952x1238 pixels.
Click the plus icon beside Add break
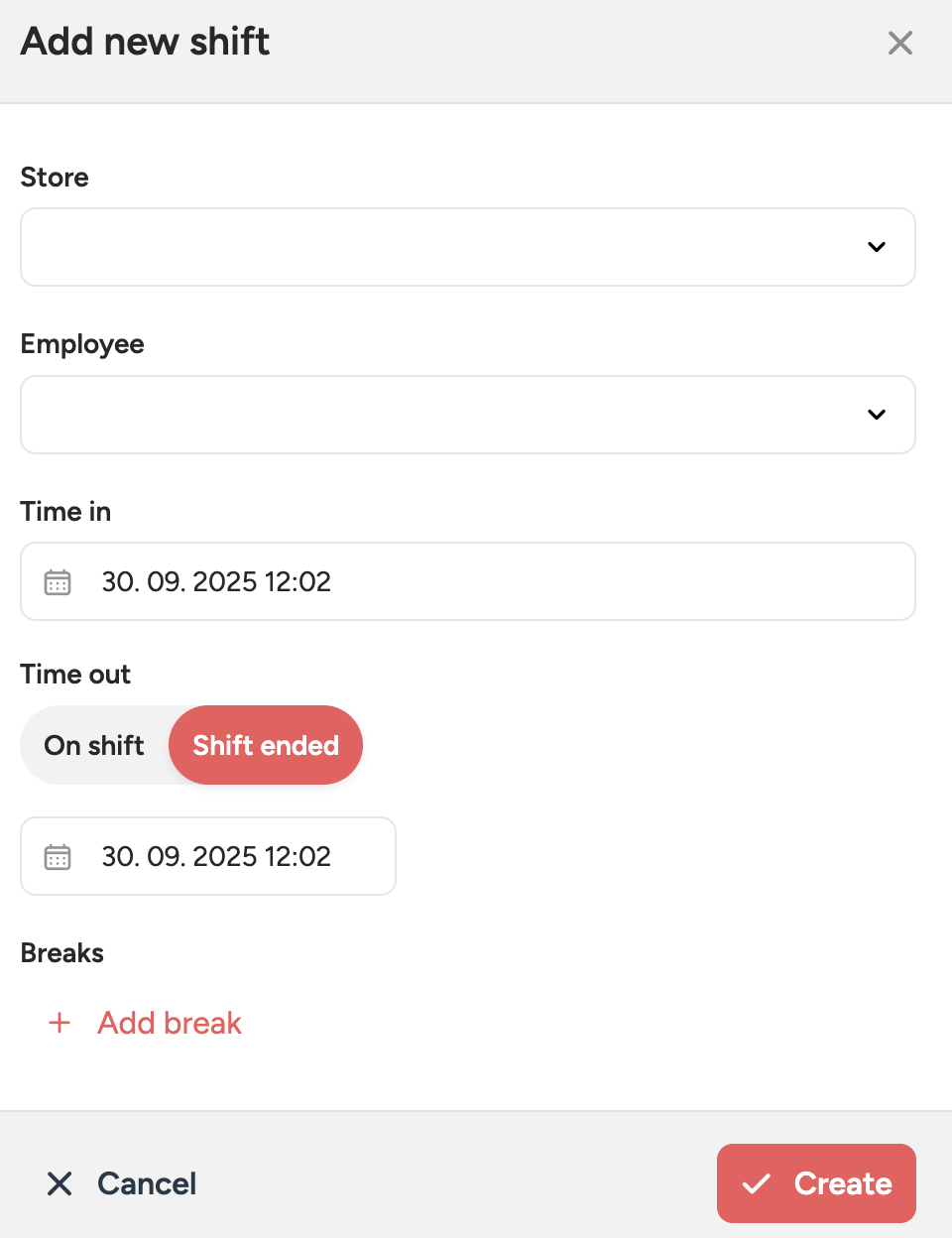click(59, 1023)
